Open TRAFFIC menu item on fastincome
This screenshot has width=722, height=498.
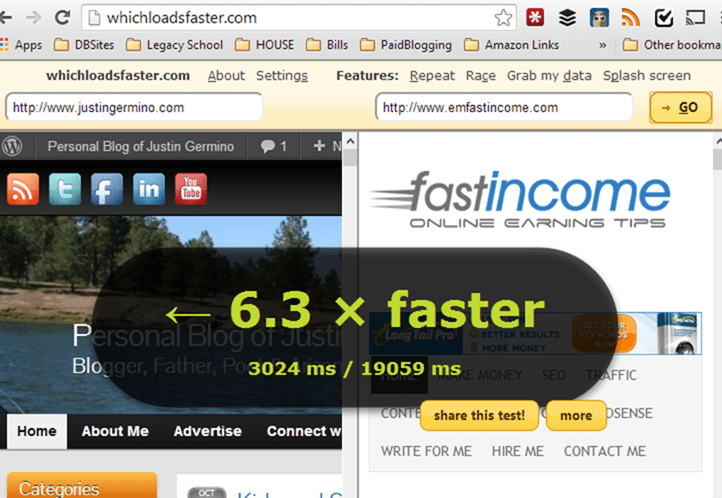(611, 375)
